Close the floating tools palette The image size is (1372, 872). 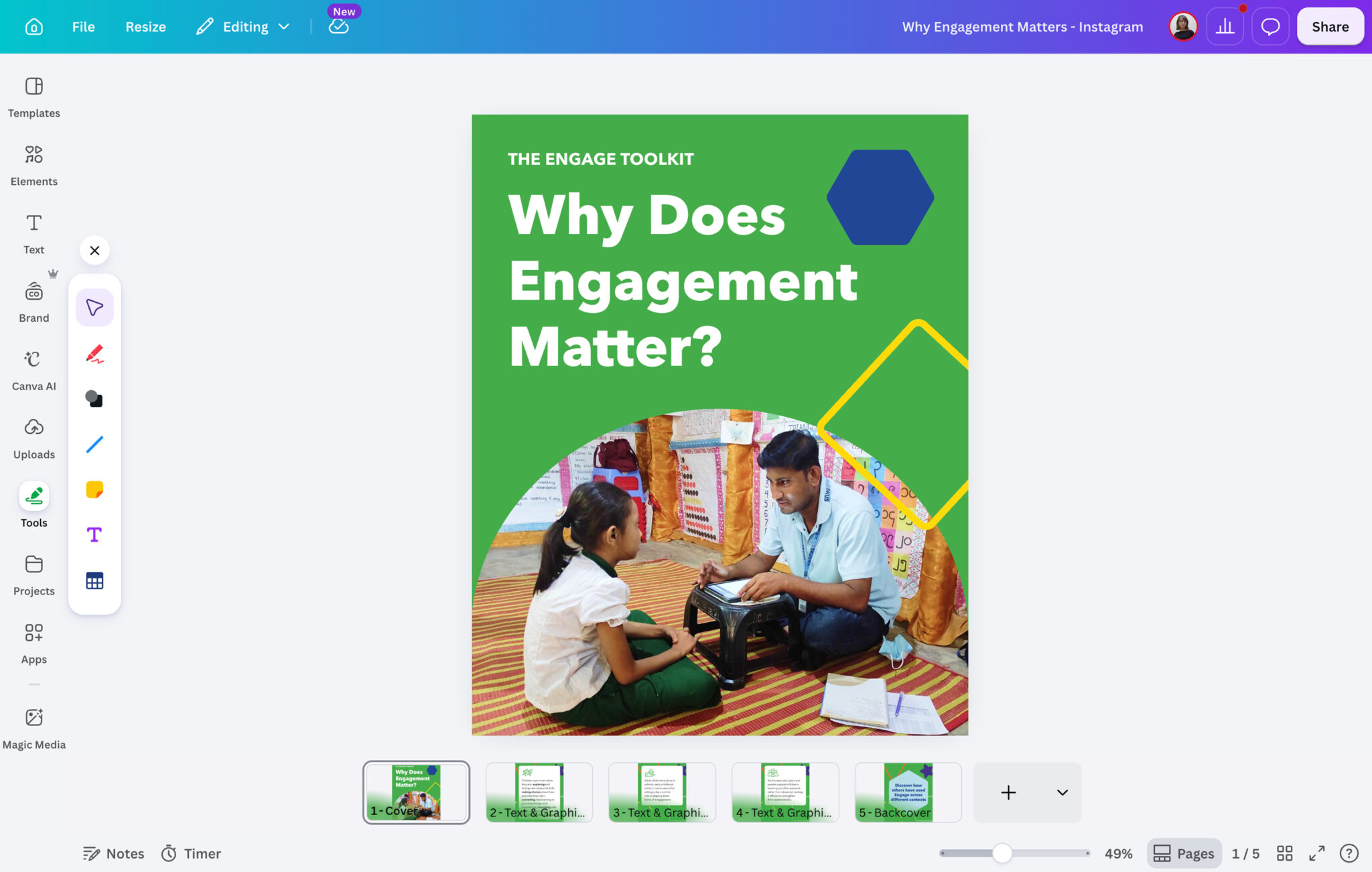point(94,250)
